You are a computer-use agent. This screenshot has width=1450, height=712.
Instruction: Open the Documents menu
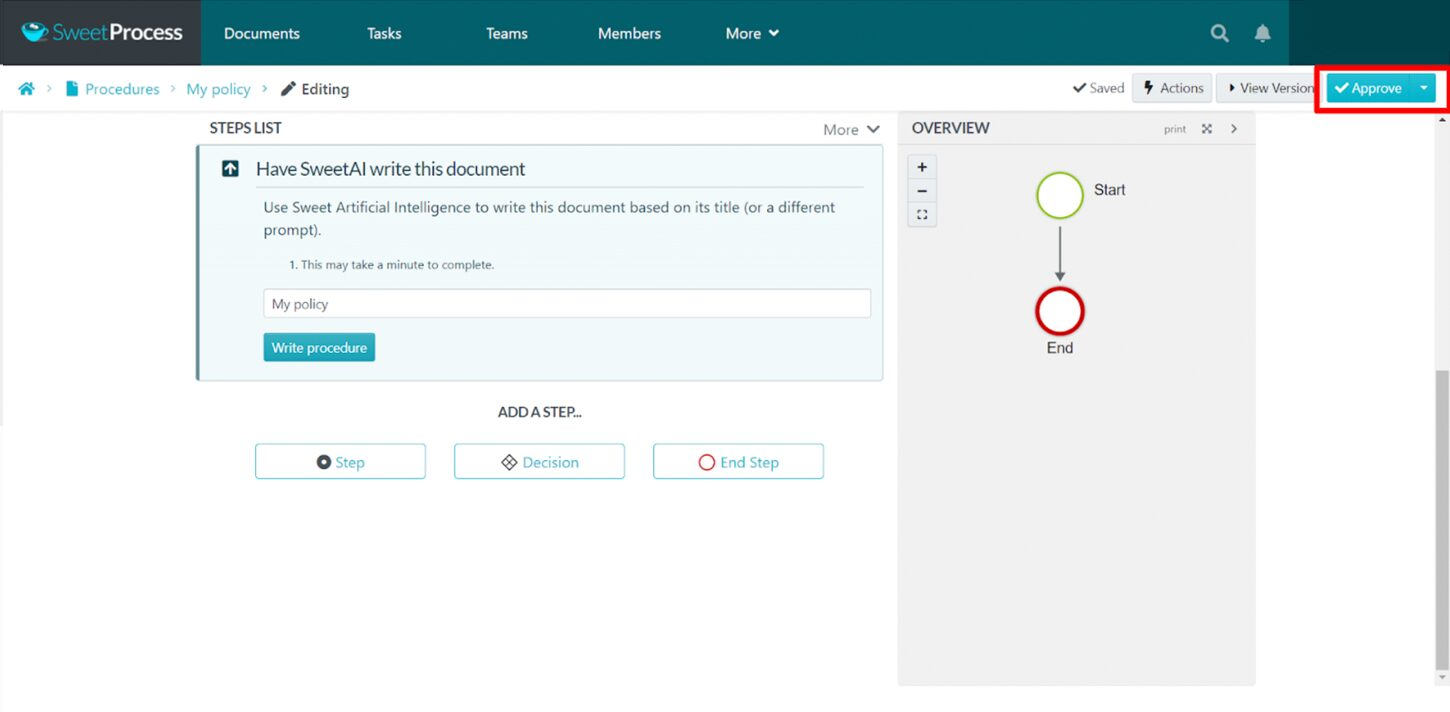click(262, 33)
